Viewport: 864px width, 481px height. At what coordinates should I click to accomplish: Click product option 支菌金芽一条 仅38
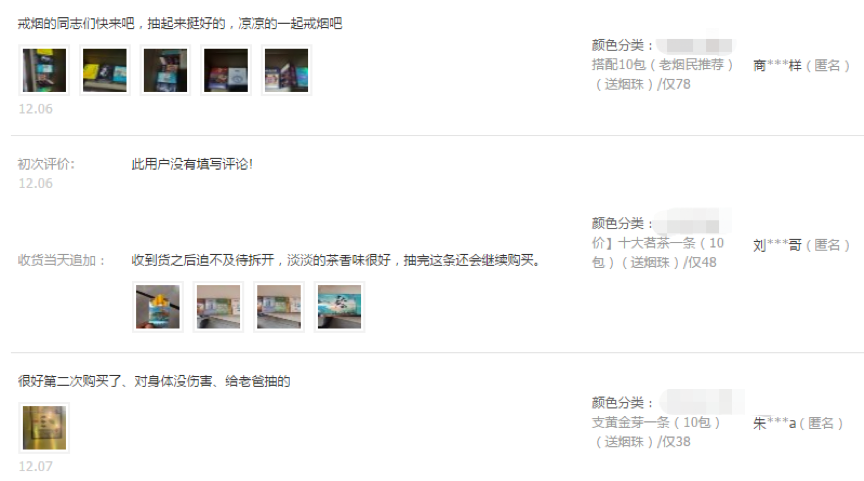point(656,432)
